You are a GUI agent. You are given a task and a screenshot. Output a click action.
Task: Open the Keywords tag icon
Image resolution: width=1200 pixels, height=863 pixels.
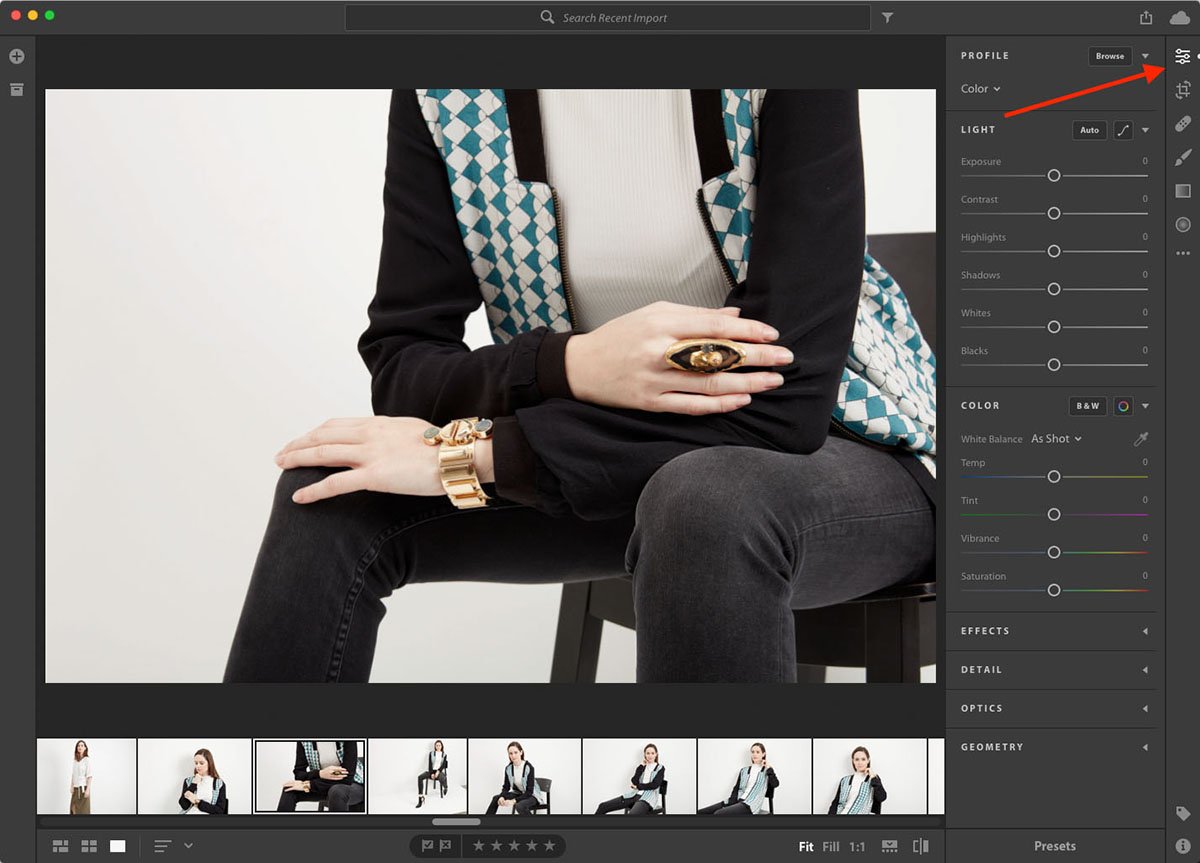(1182, 814)
